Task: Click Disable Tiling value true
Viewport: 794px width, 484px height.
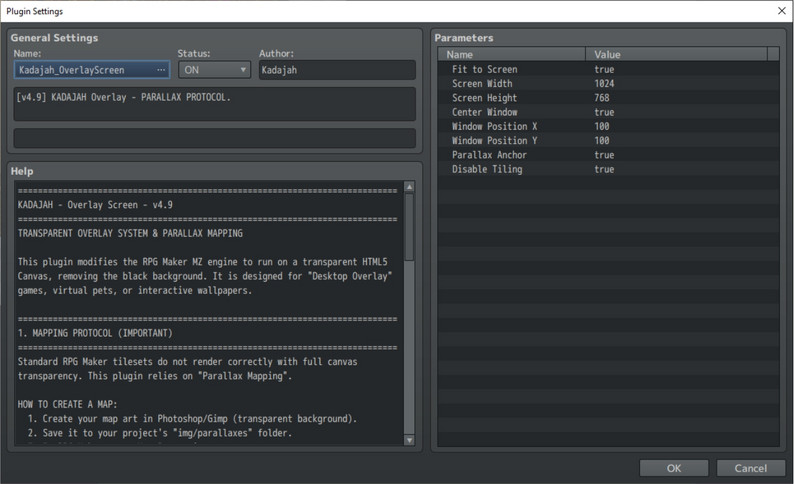Action: pyautogui.click(x=604, y=169)
